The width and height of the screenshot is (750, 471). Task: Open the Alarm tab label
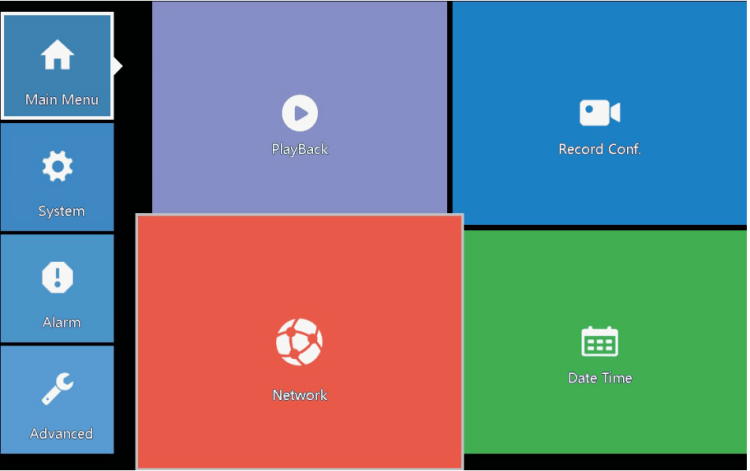(61, 322)
